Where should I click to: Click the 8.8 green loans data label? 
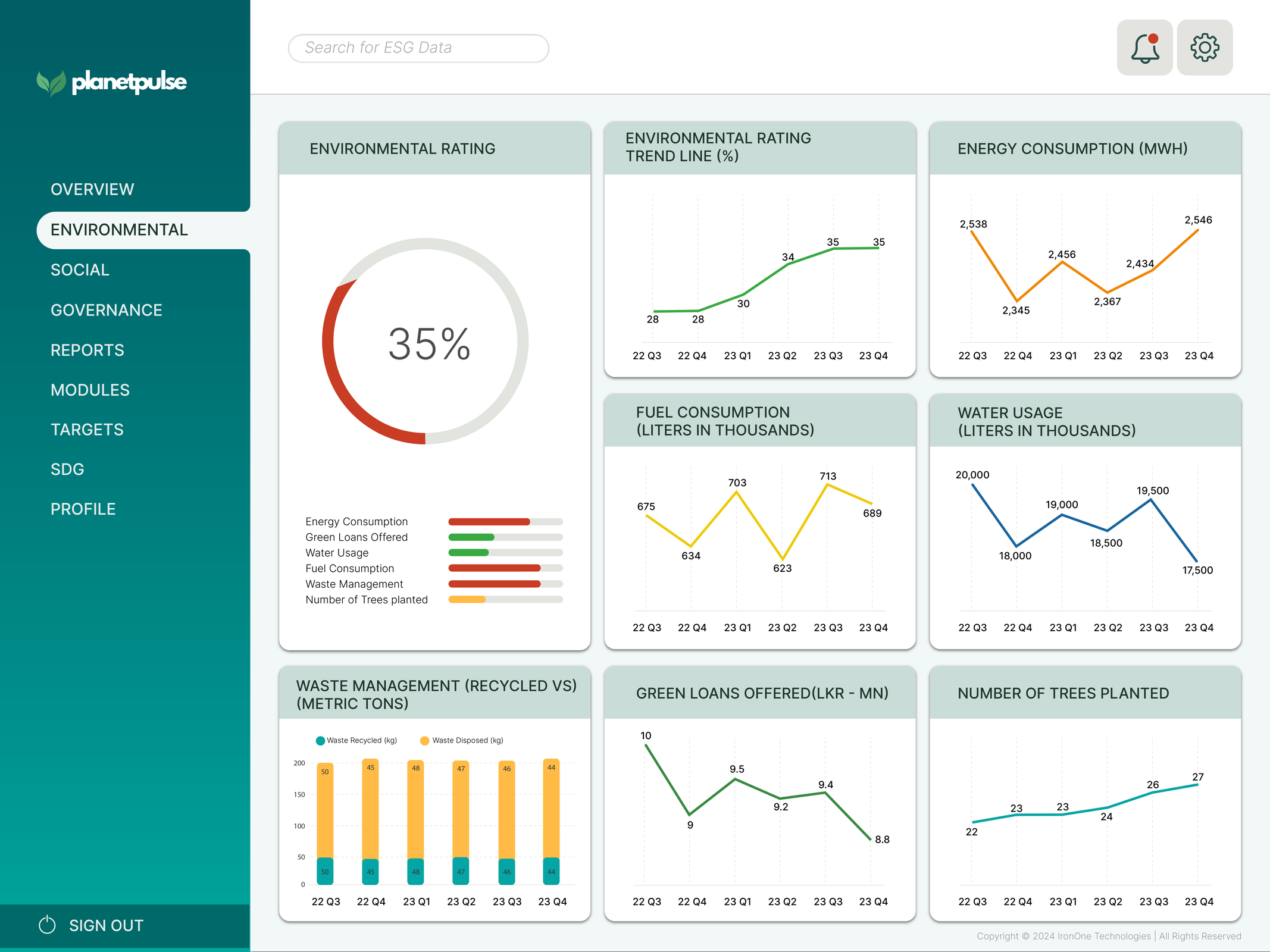(x=882, y=840)
